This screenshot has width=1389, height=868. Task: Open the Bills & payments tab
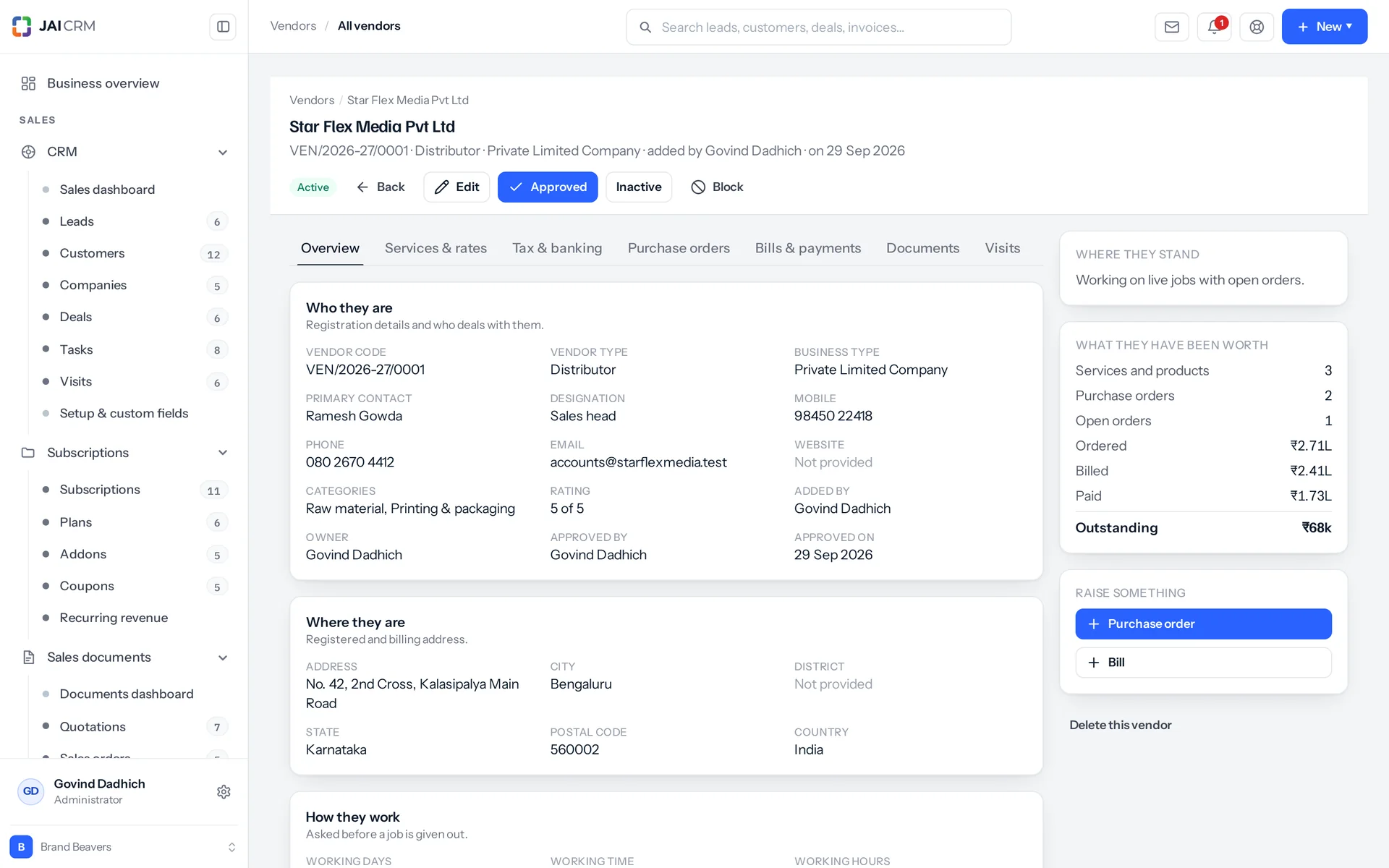(x=808, y=248)
